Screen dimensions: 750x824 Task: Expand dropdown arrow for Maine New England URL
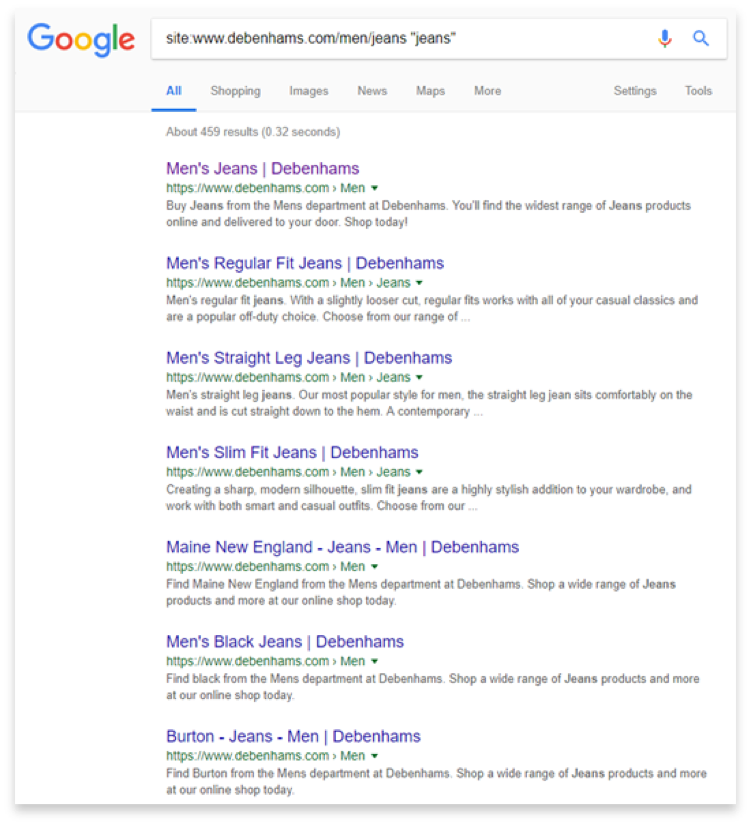pyautogui.click(x=374, y=566)
